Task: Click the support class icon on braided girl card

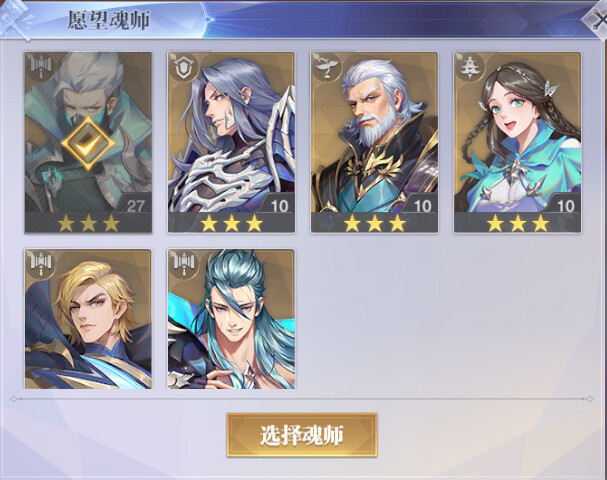Action: tap(470, 67)
